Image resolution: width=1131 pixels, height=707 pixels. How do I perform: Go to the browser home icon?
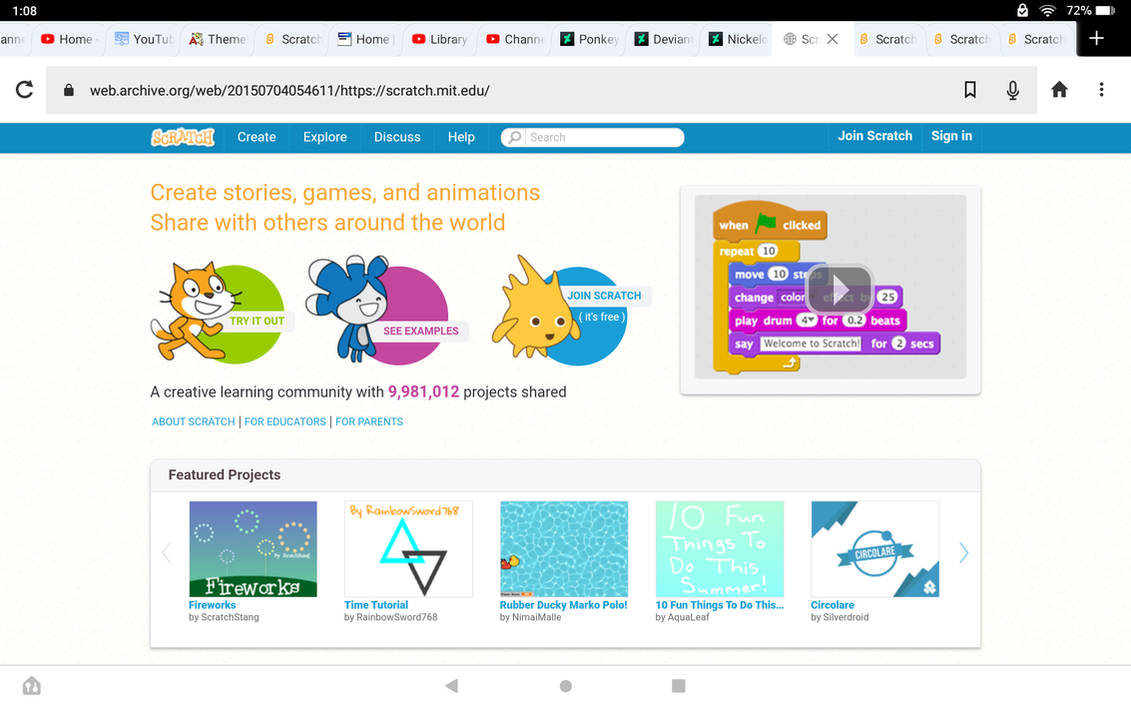tap(1059, 89)
